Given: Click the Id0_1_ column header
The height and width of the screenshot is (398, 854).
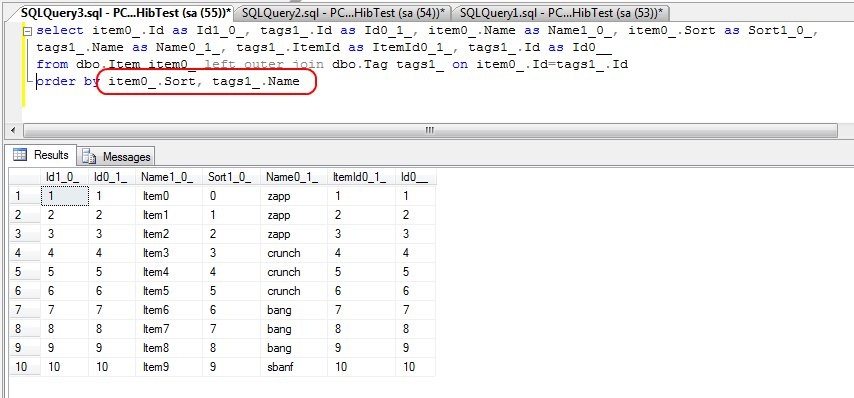Looking at the screenshot, I should 112,177.
